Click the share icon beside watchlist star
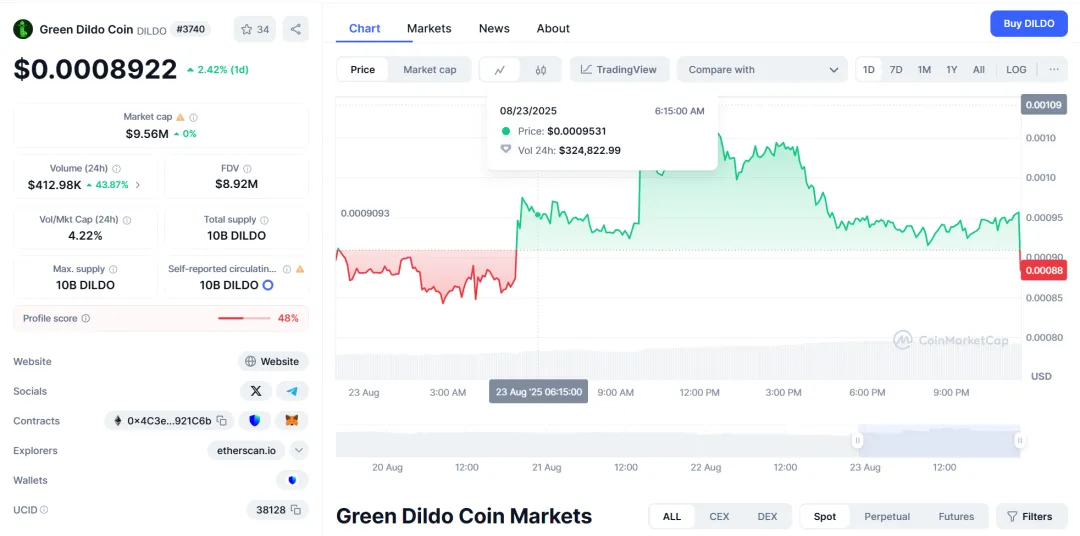 [x=296, y=29]
